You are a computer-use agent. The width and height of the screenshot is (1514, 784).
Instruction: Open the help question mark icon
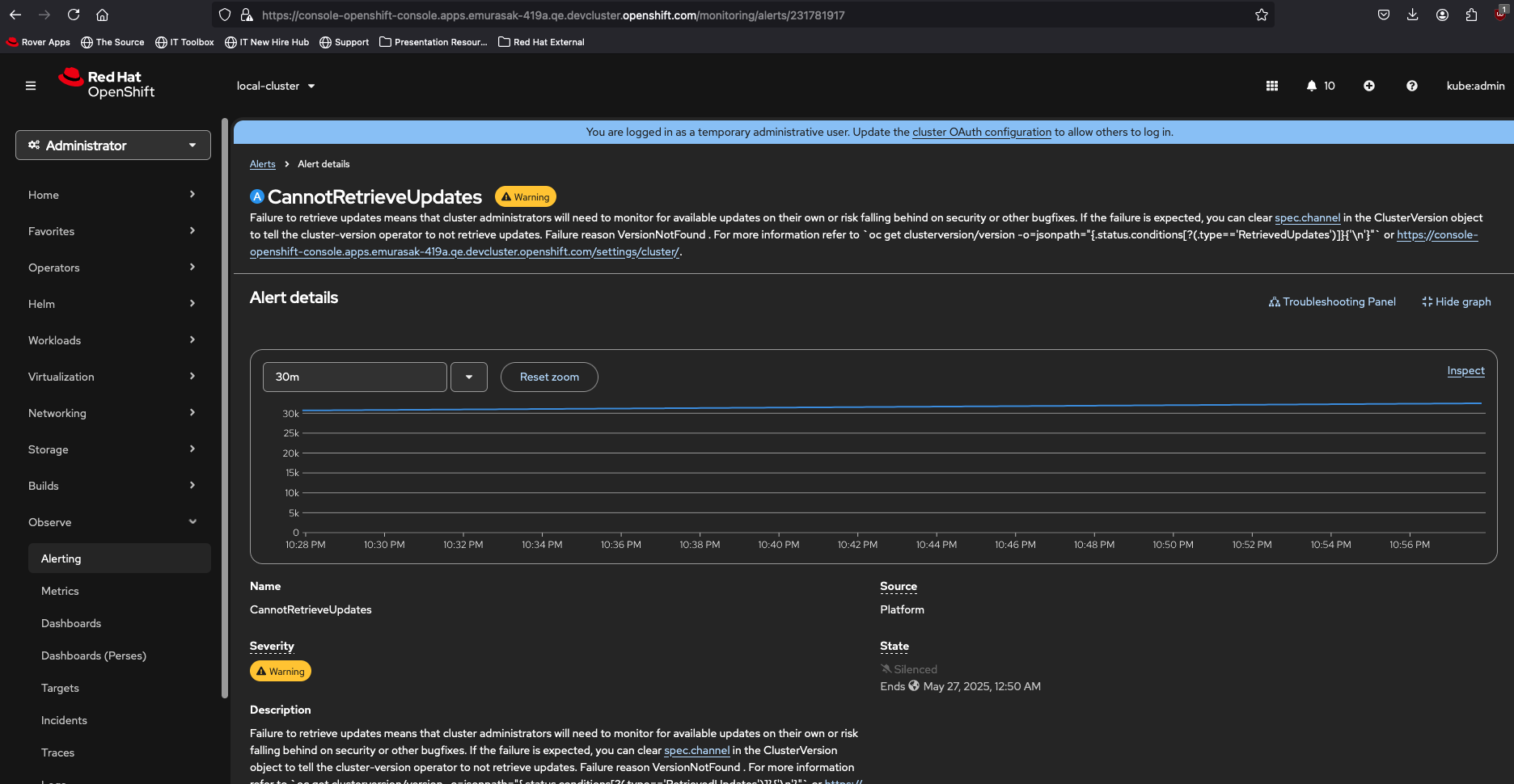coord(1411,86)
